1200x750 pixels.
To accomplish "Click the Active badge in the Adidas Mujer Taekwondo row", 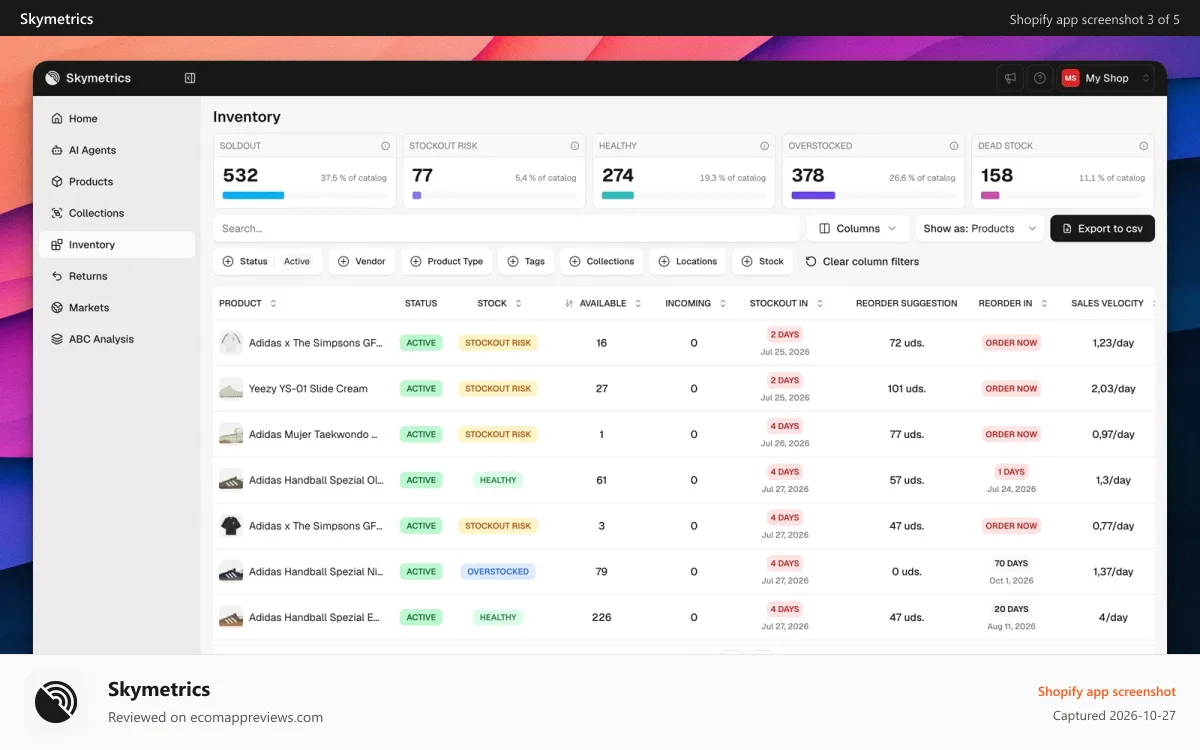I will (x=421, y=435).
